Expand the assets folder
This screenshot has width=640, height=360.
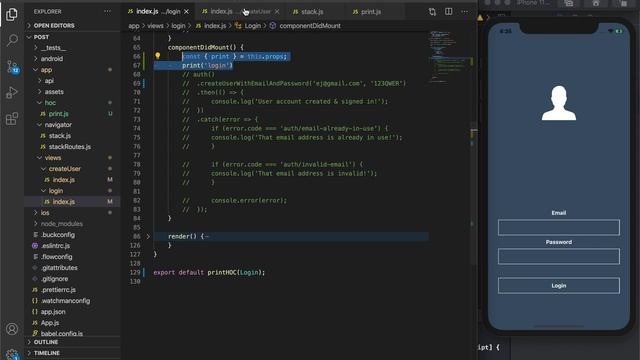(54, 92)
